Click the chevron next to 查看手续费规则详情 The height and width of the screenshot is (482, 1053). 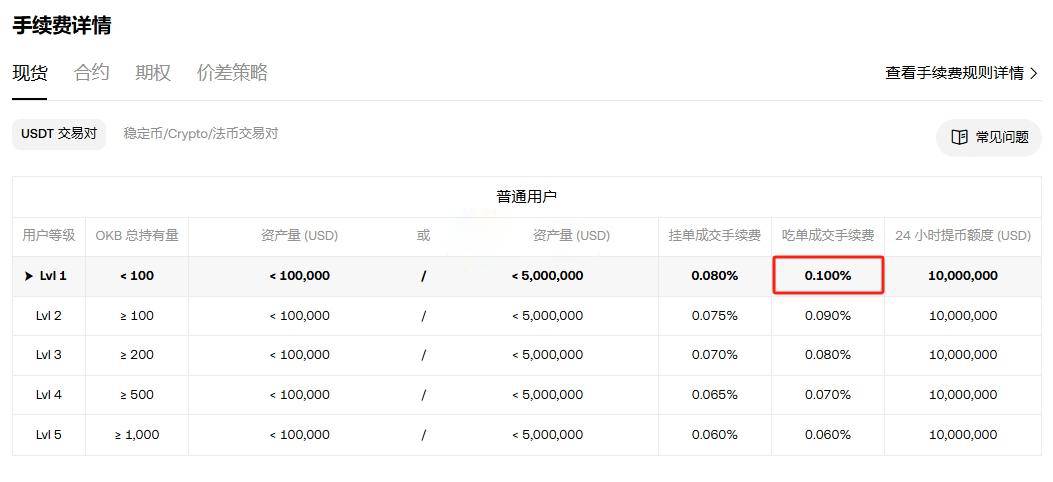click(1034, 73)
